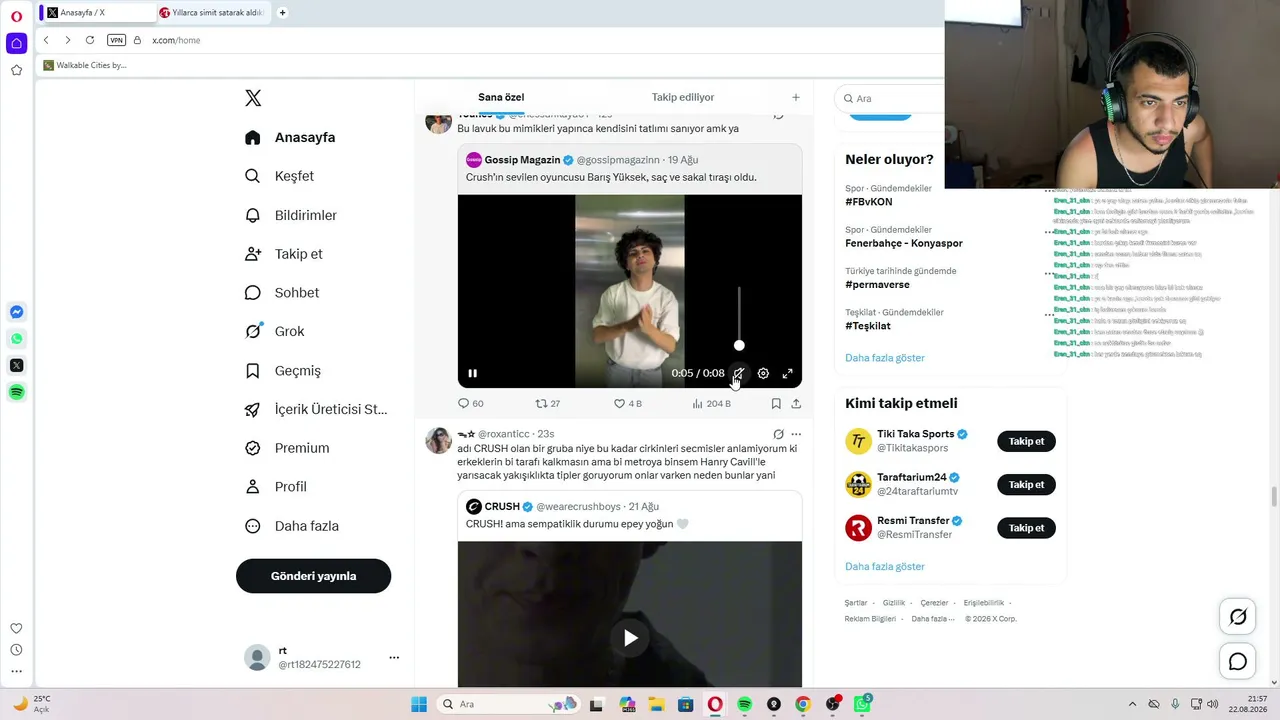The width and height of the screenshot is (1280, 720).
Task: Share the Gossip Magazin quote post
Action: click(x=796, y=404)
